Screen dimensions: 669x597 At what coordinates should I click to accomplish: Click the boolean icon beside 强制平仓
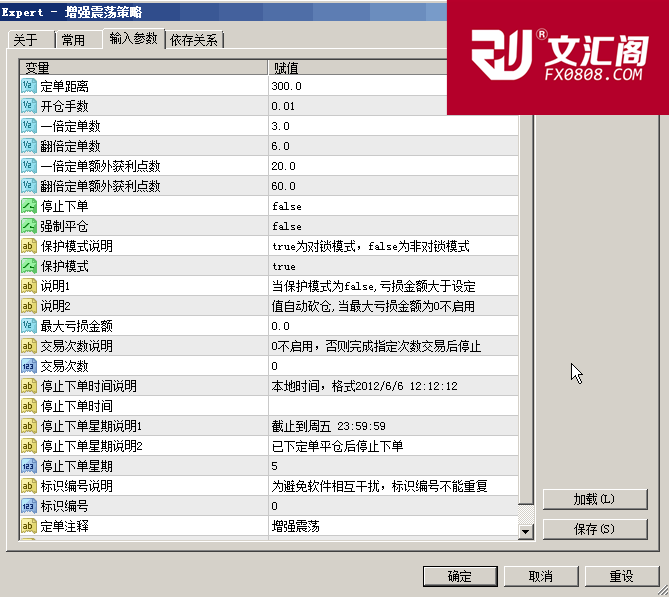[29, 227]
